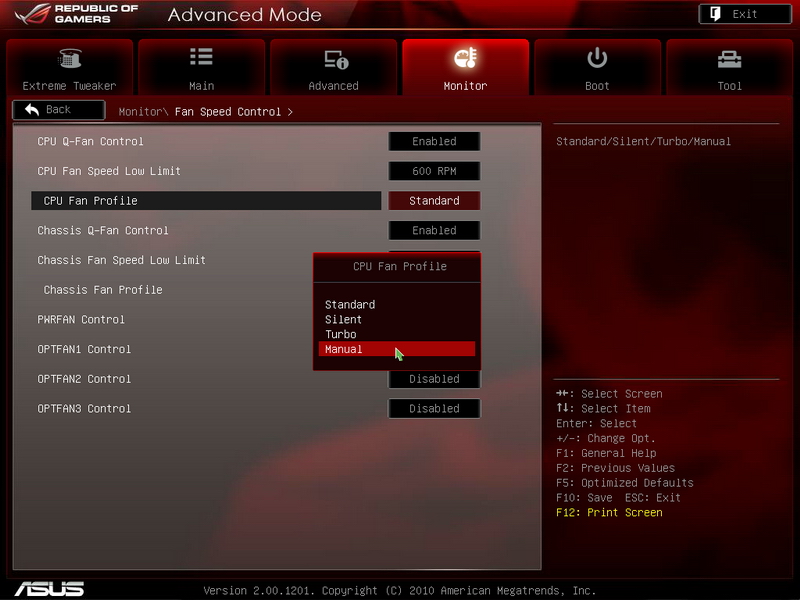The image size is (800, 600).
Task: Select the CPU Q-Fan Control row label
Action: [x=90, y=141]
